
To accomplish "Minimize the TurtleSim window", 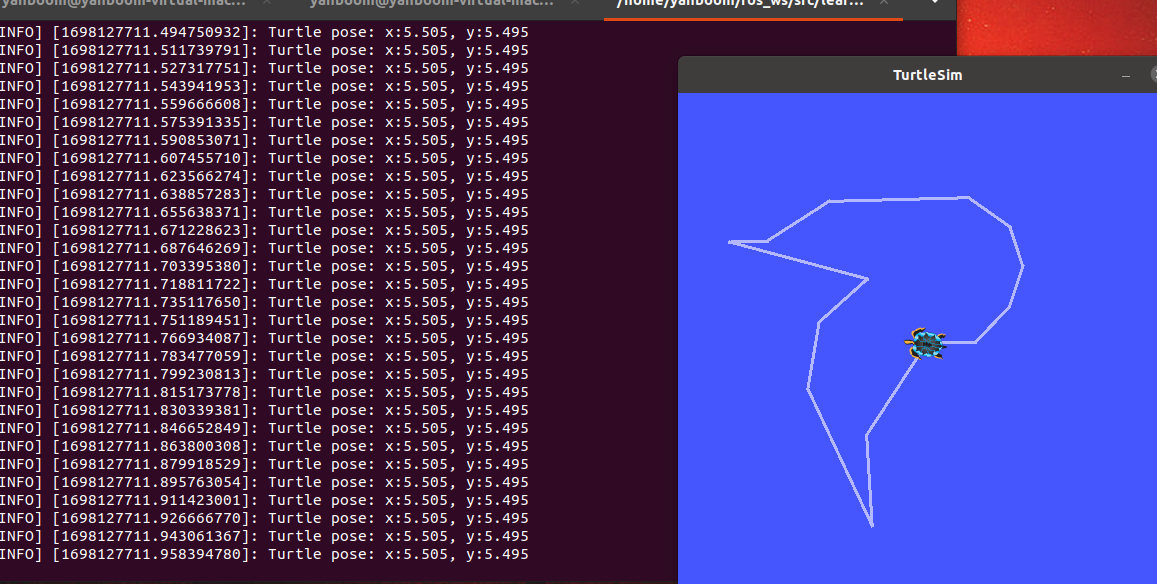I will [x=1126, y=75].
